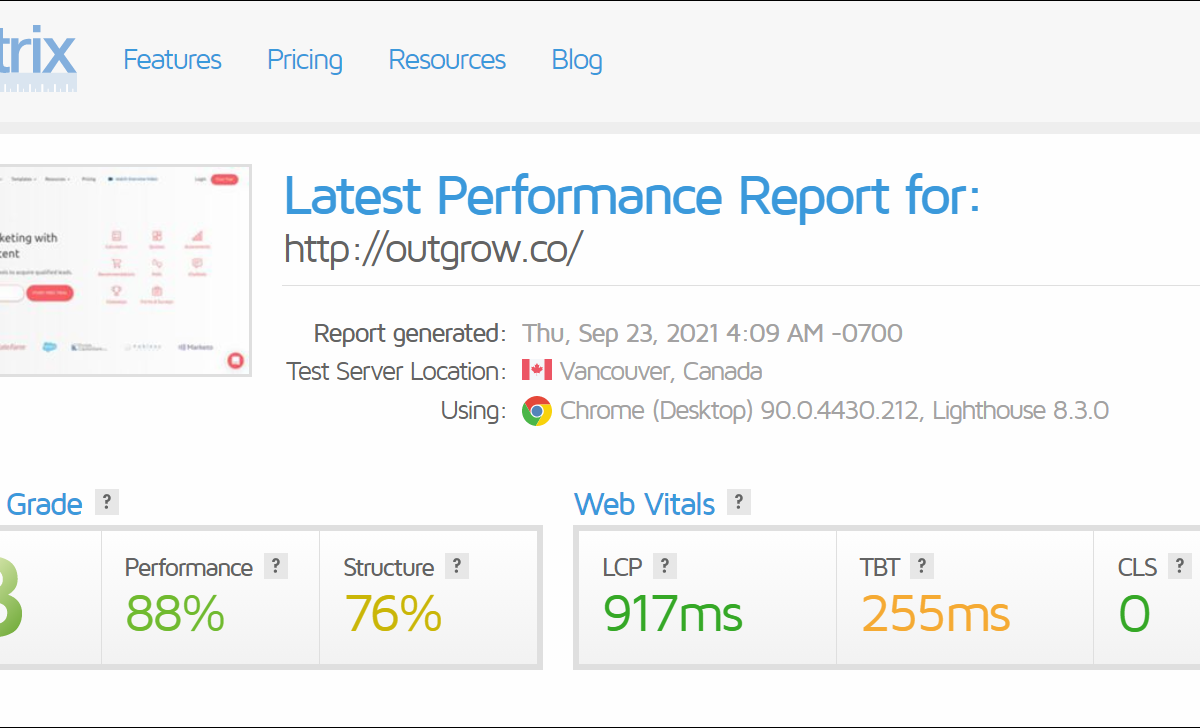Click the outgrow.co site screenshot thumbnail
The image size is (1200, 728).
coord(124,270)
